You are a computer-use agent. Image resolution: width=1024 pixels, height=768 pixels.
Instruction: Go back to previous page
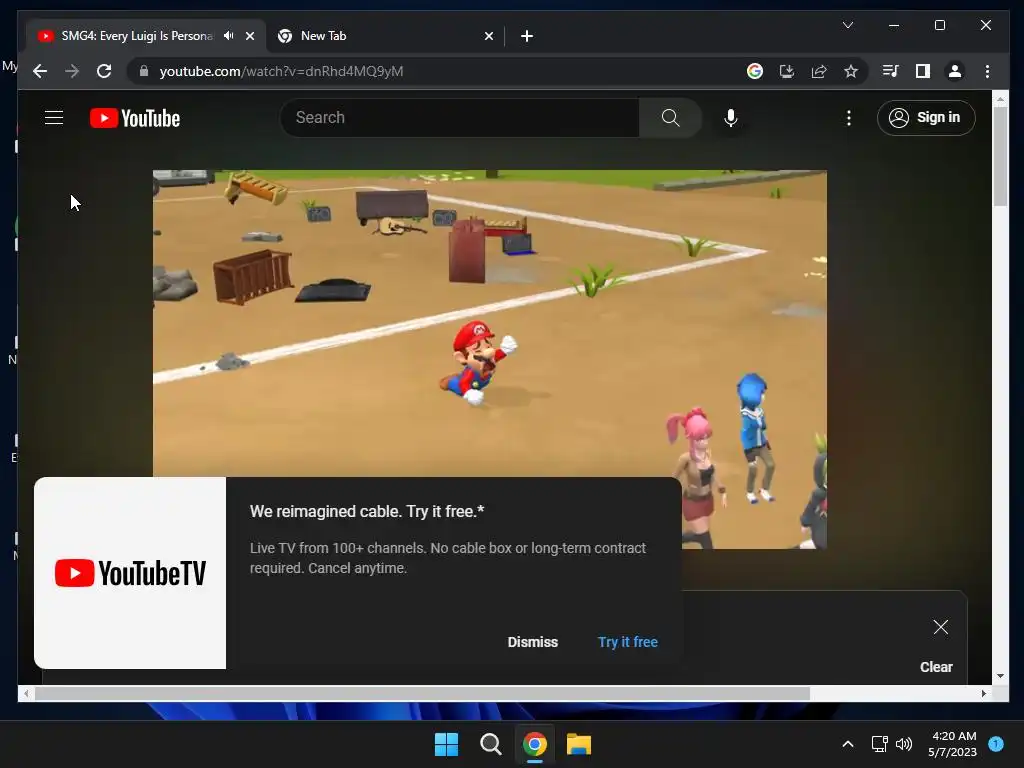tap(40, 71)
